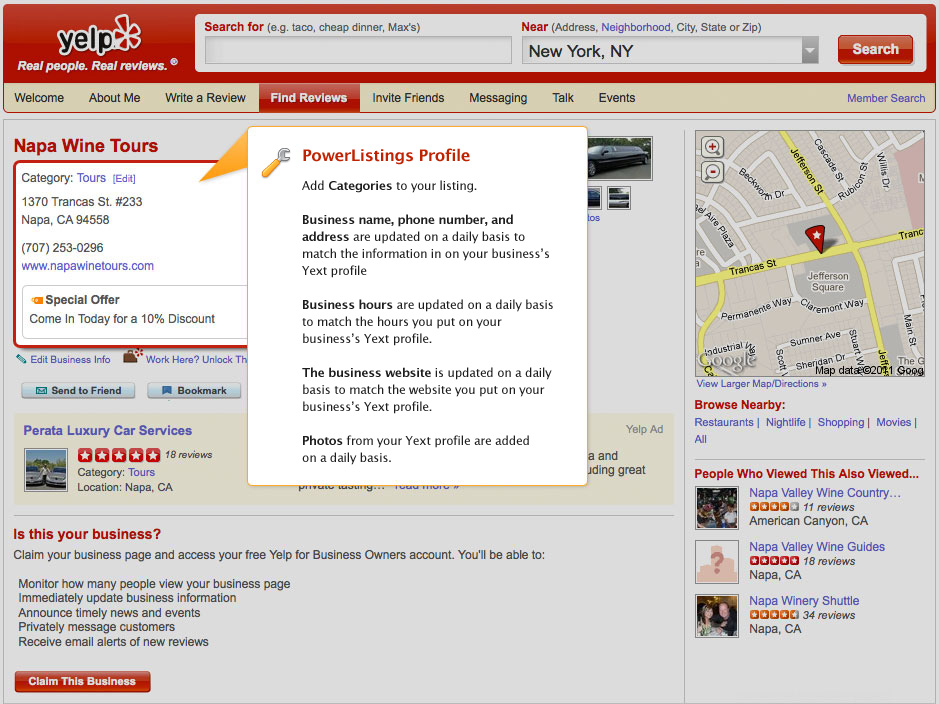The width and height of the screenshot is (939, 704).
Task: Click the Member Search link
Action: pyautogui.click(x=886, y=98)
